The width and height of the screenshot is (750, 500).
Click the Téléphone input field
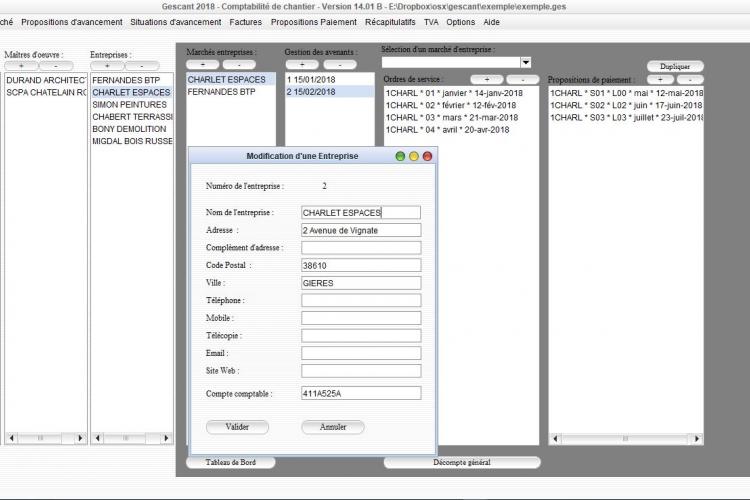pos(361,300)
